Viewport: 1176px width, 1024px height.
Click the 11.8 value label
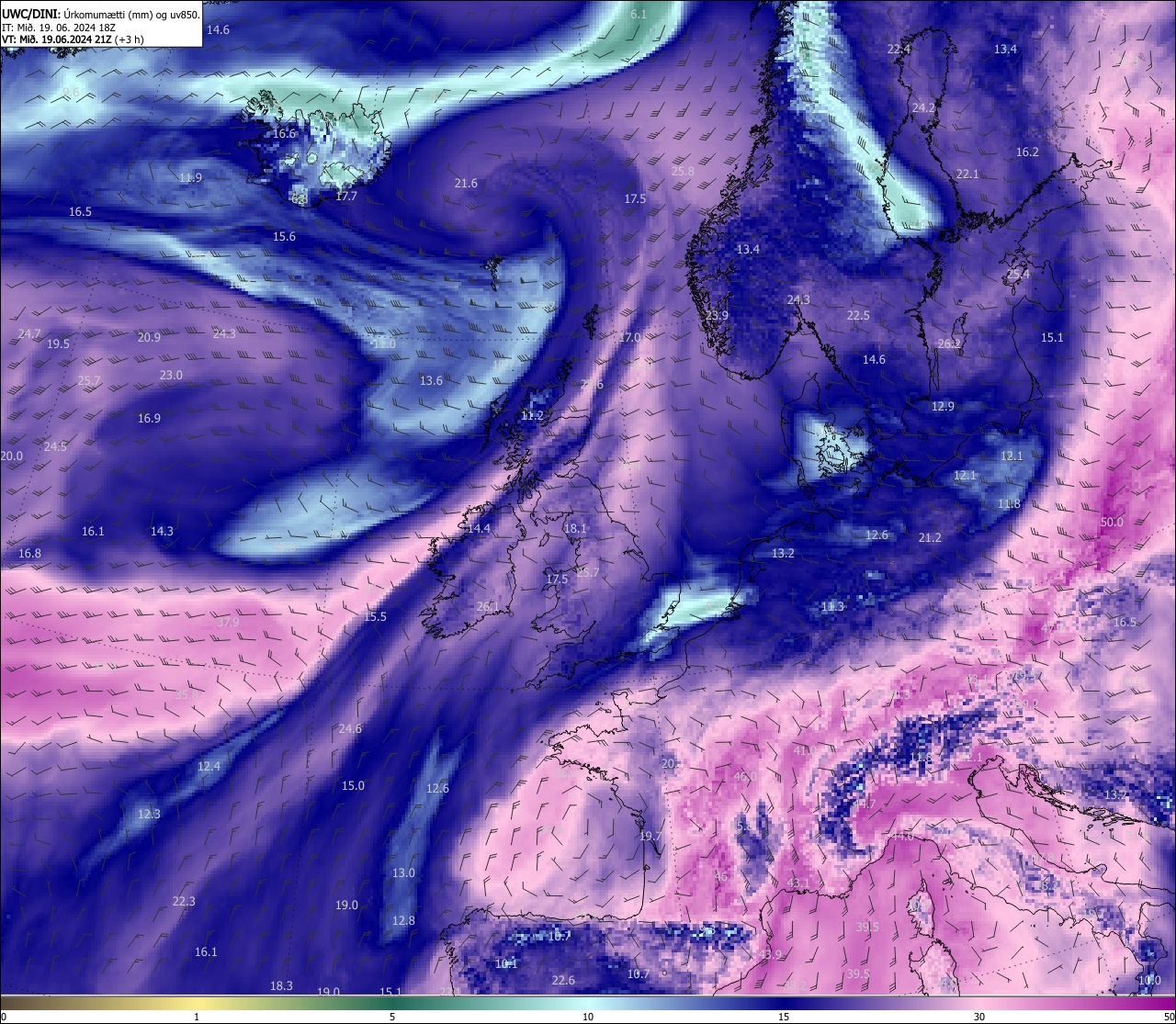point(1009,504)
